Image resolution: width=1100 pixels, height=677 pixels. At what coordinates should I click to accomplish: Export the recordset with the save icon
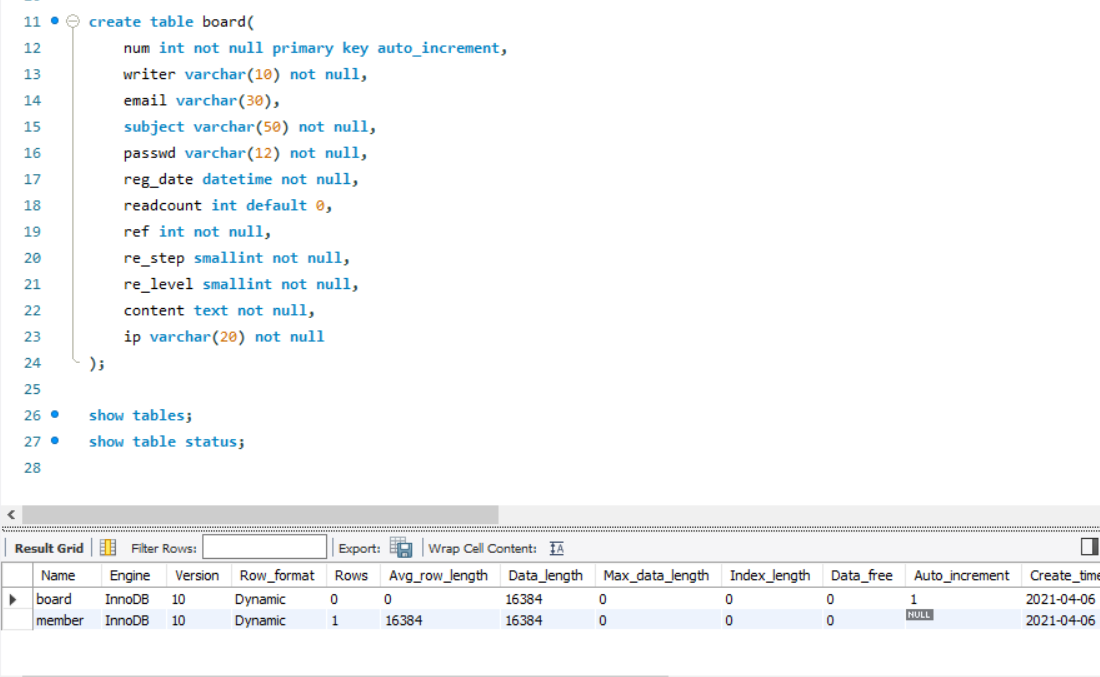click(x=401, y=547)
